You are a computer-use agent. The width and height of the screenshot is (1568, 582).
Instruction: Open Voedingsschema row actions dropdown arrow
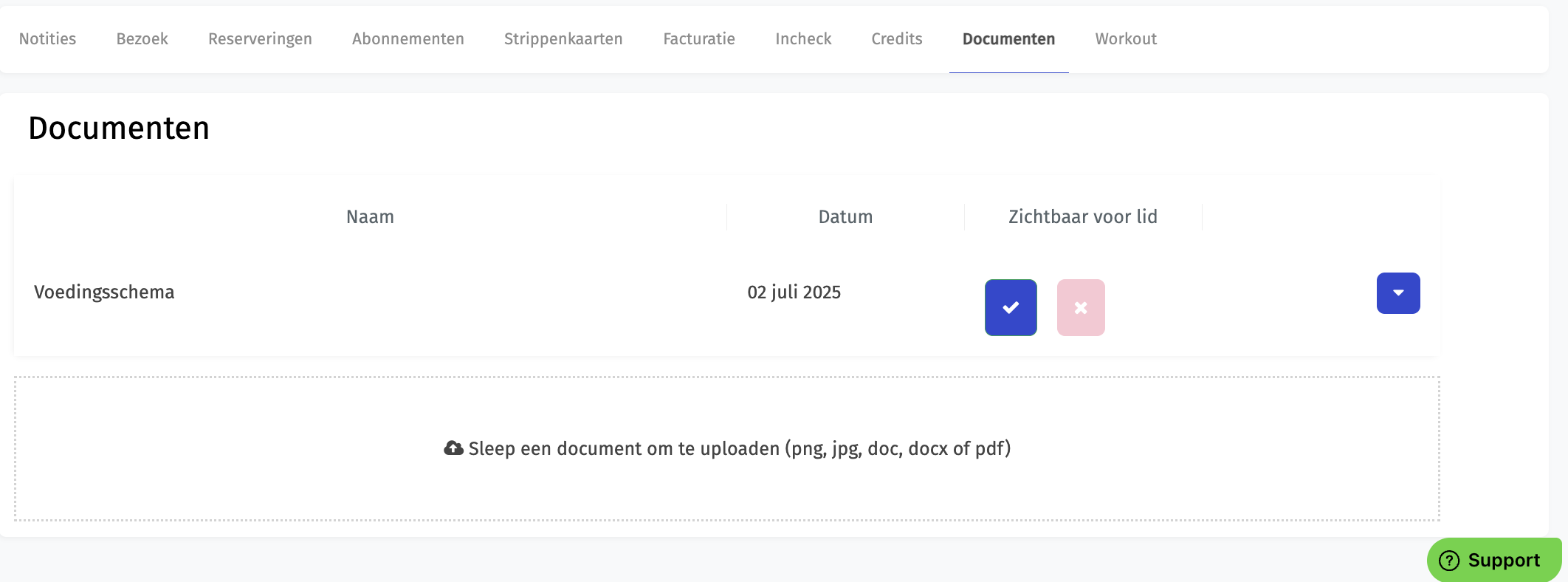1398,293
